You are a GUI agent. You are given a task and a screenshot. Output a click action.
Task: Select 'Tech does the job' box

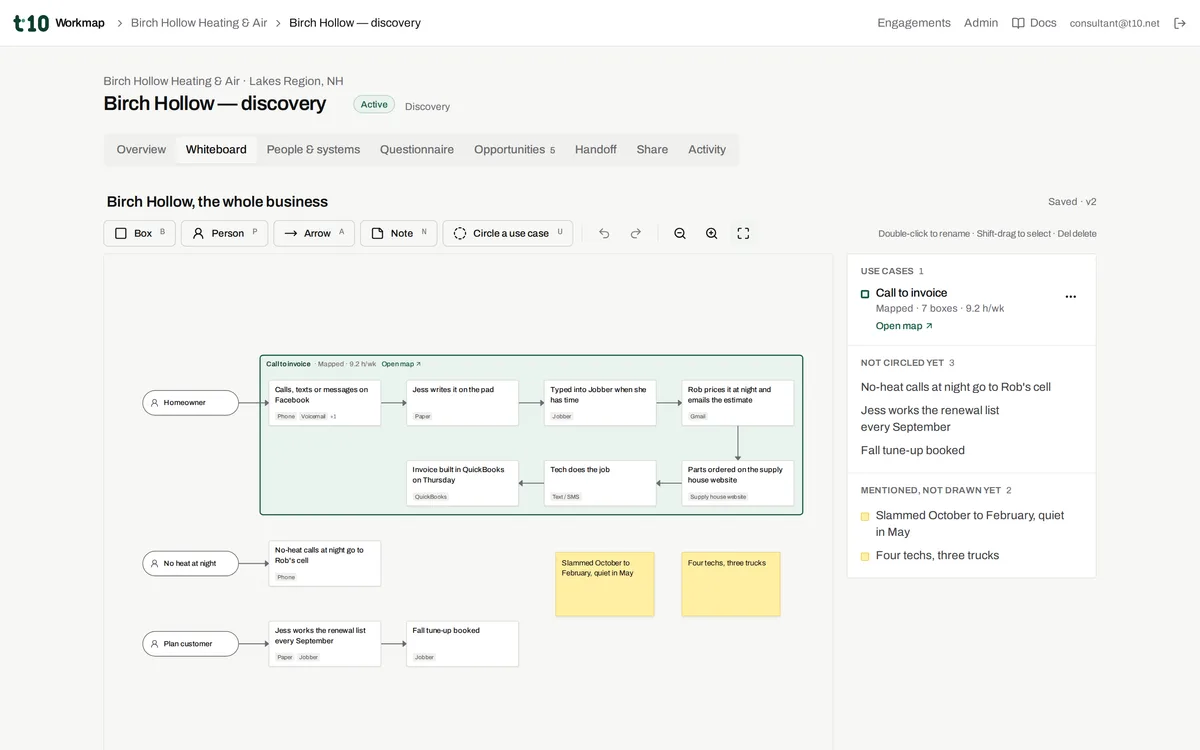click(600, 483)
